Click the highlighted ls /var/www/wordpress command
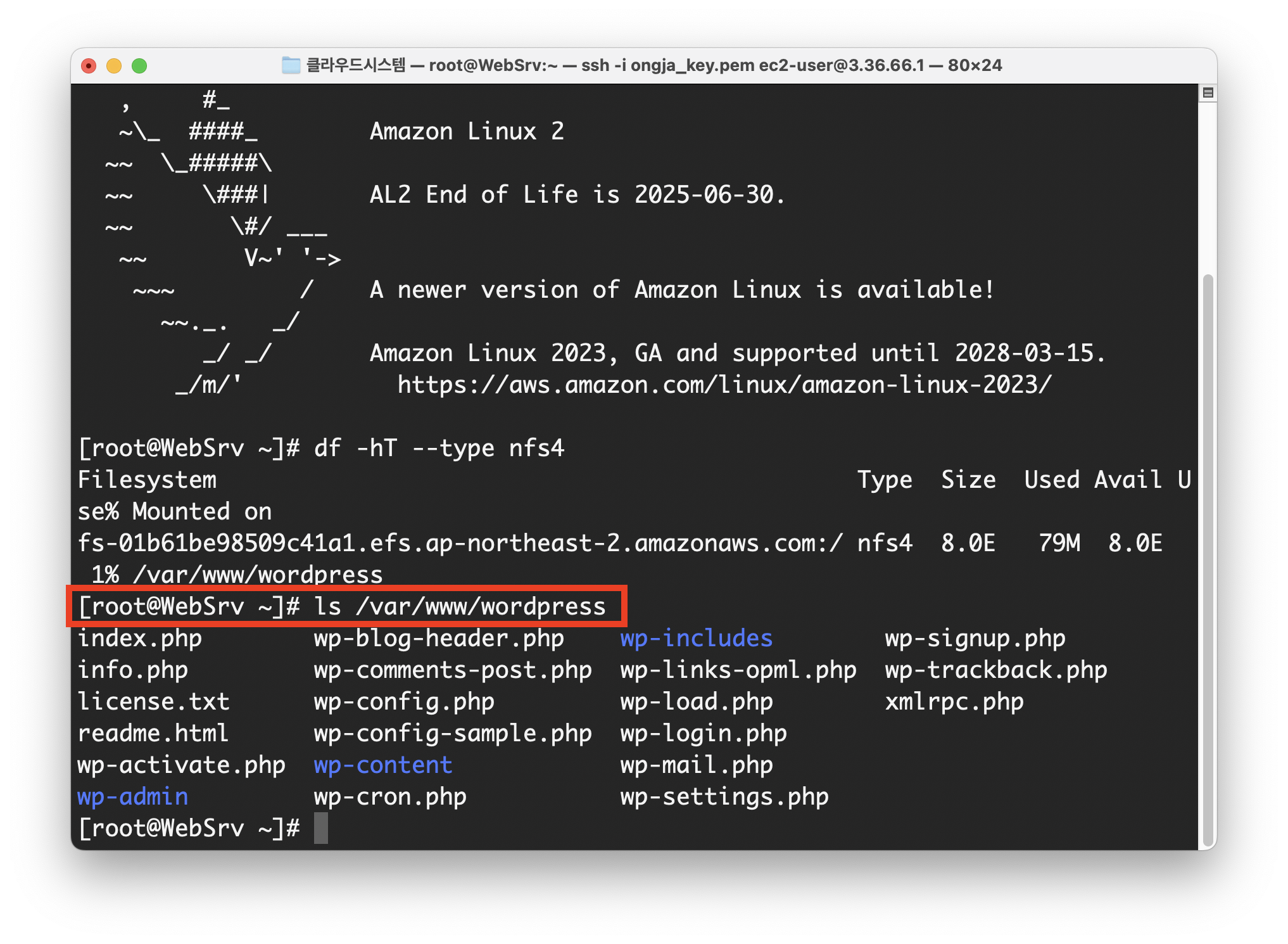The image size is (1288, 944). (x=460, y=607)
